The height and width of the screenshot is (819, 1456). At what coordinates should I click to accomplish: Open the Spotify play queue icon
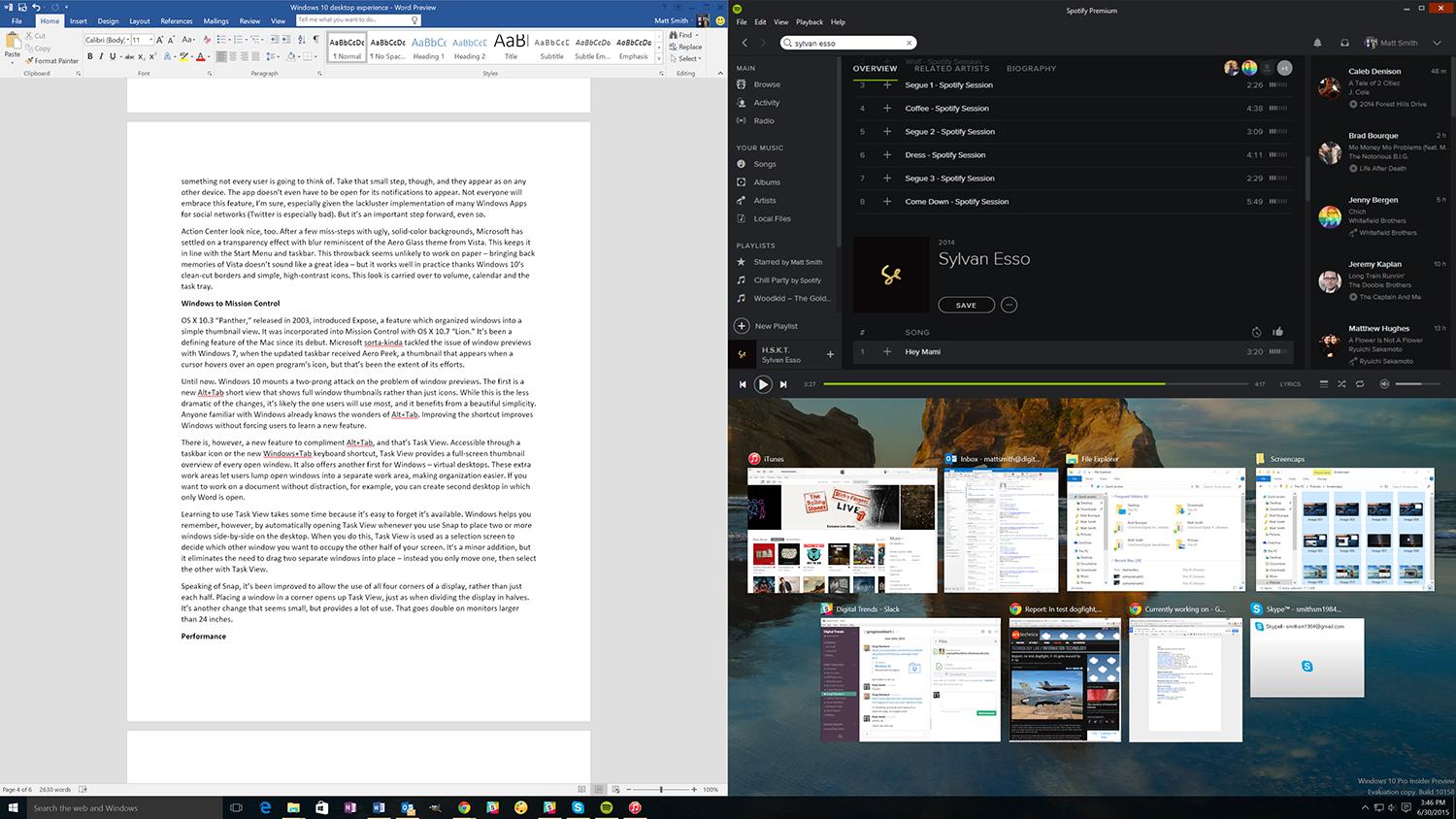point(1324,384)
